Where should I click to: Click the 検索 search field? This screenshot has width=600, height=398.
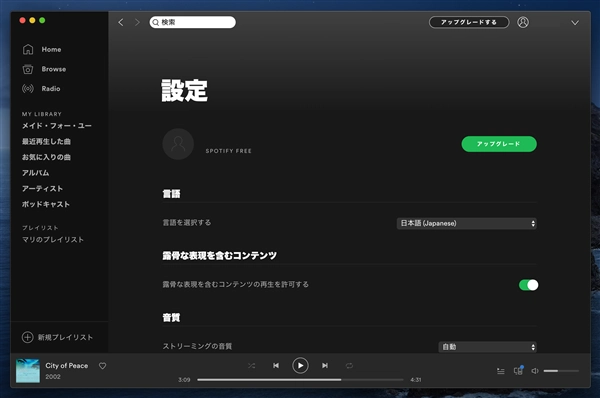(x=192, y=22)
